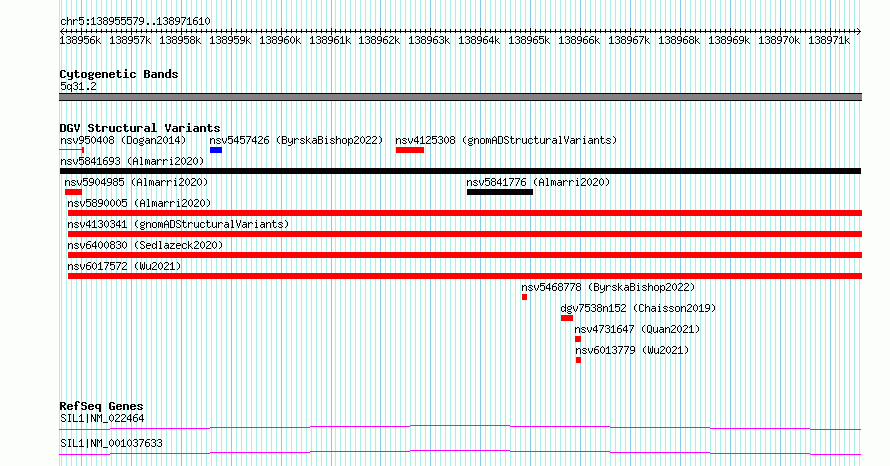This screenshot has height=466, width=890.
Task: Click the SIL1|NM_001037633 gene label
Action: 111,443
